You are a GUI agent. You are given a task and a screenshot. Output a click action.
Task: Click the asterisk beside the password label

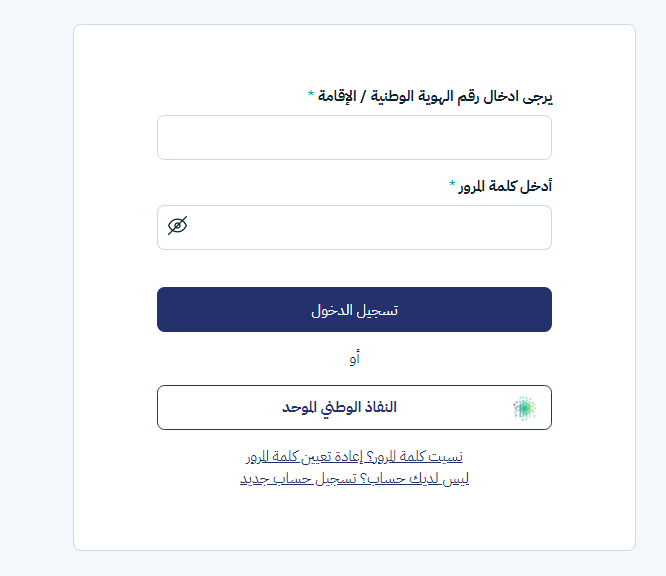pyautogui.click(x=452, y=185)
